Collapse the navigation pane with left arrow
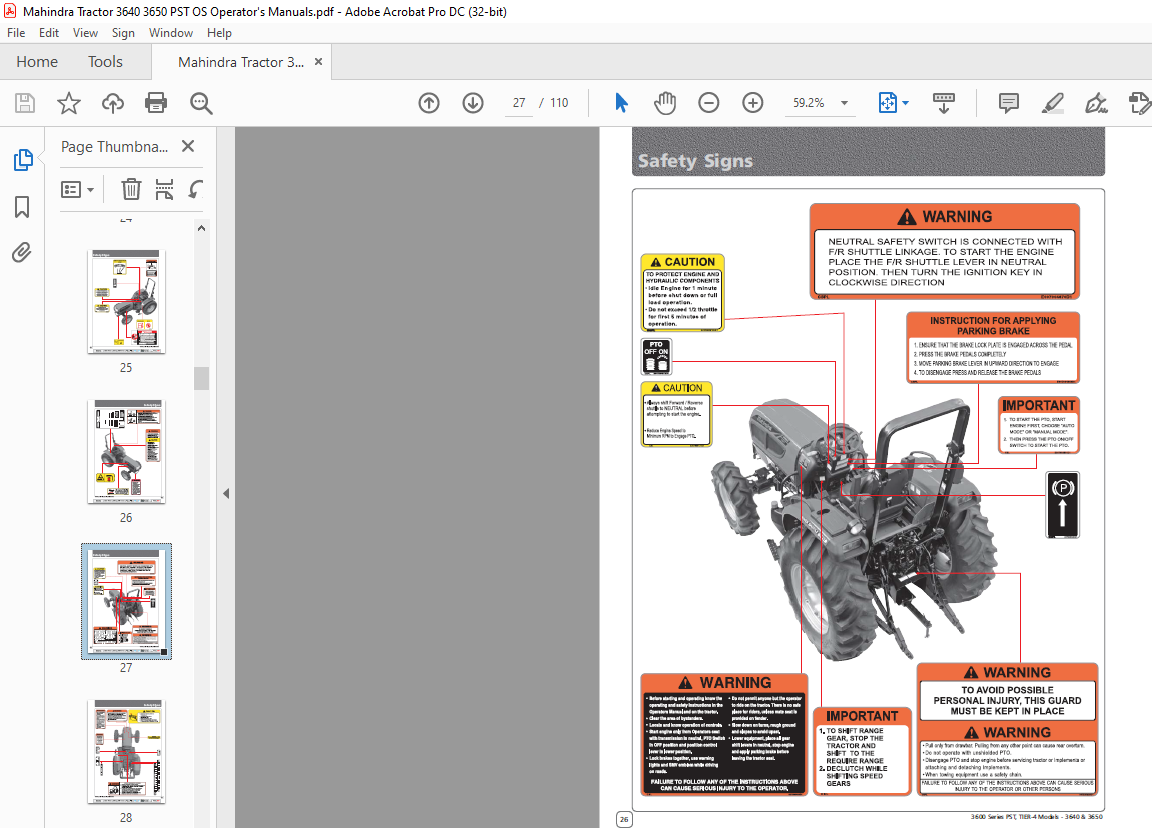1152x828 pixels. coord(226,494)
